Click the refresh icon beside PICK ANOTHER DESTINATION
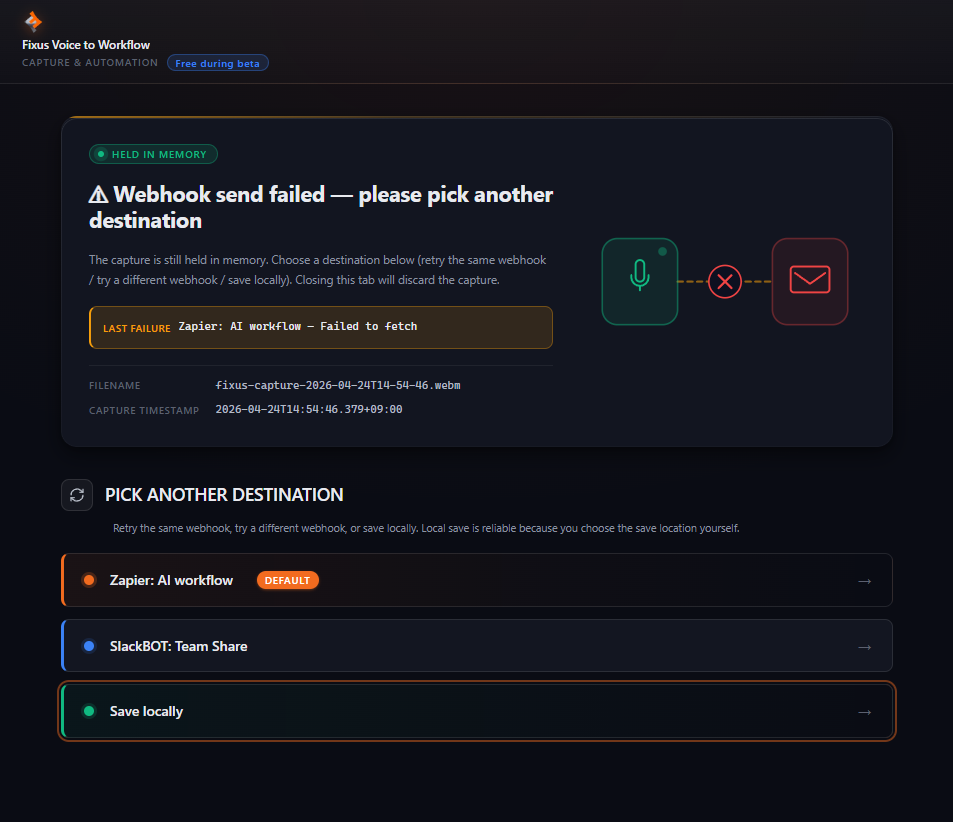 pos(77,494)
